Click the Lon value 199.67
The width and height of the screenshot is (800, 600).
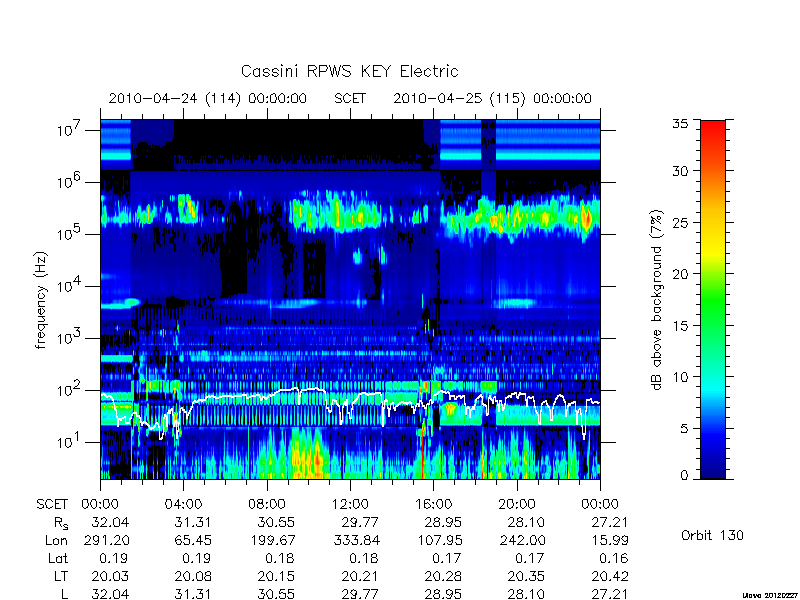[272, 540]
